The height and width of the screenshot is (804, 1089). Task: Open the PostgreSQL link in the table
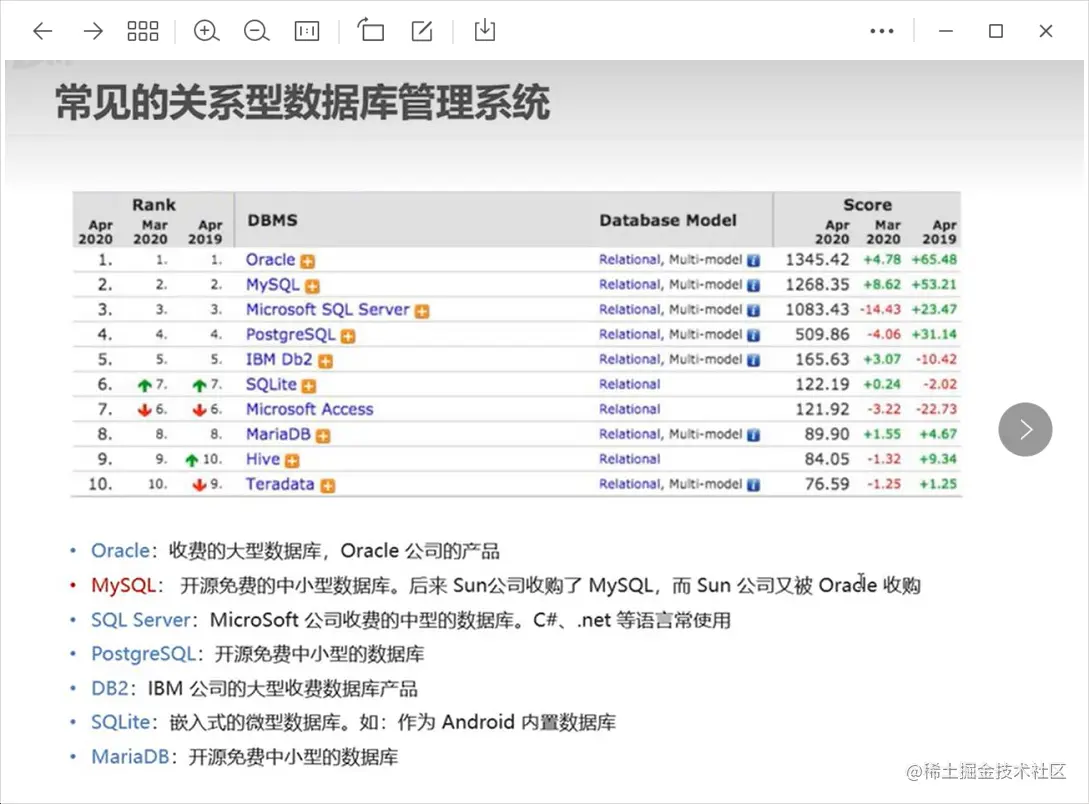[290, 335]
